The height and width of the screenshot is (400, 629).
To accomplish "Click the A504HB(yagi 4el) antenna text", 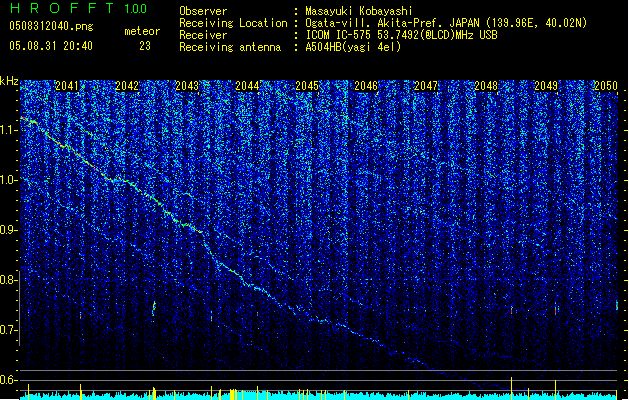I will pos(353,47).
